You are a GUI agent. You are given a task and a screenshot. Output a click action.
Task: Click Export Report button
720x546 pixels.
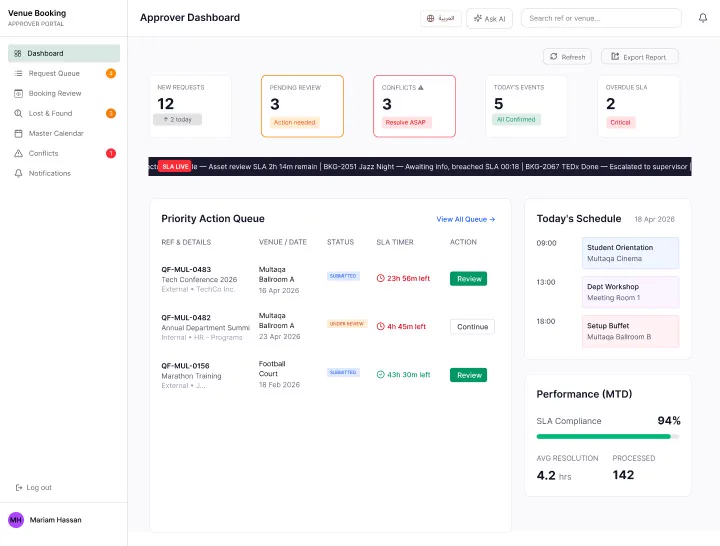640,56
